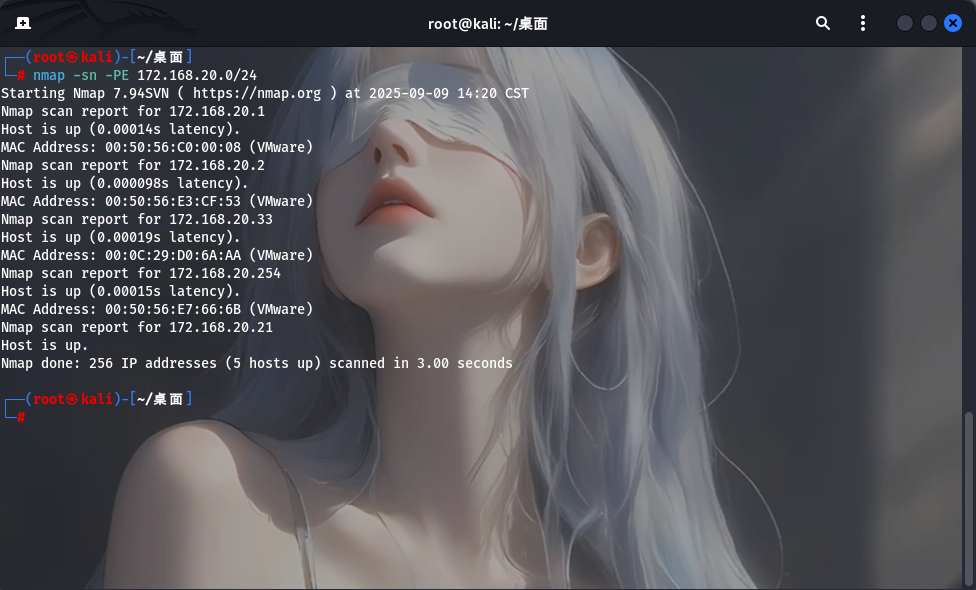976x590 pixels.
Task: Click the 'Nmap done: 256 IP addresses' line
Action: (x=256, y=363)
